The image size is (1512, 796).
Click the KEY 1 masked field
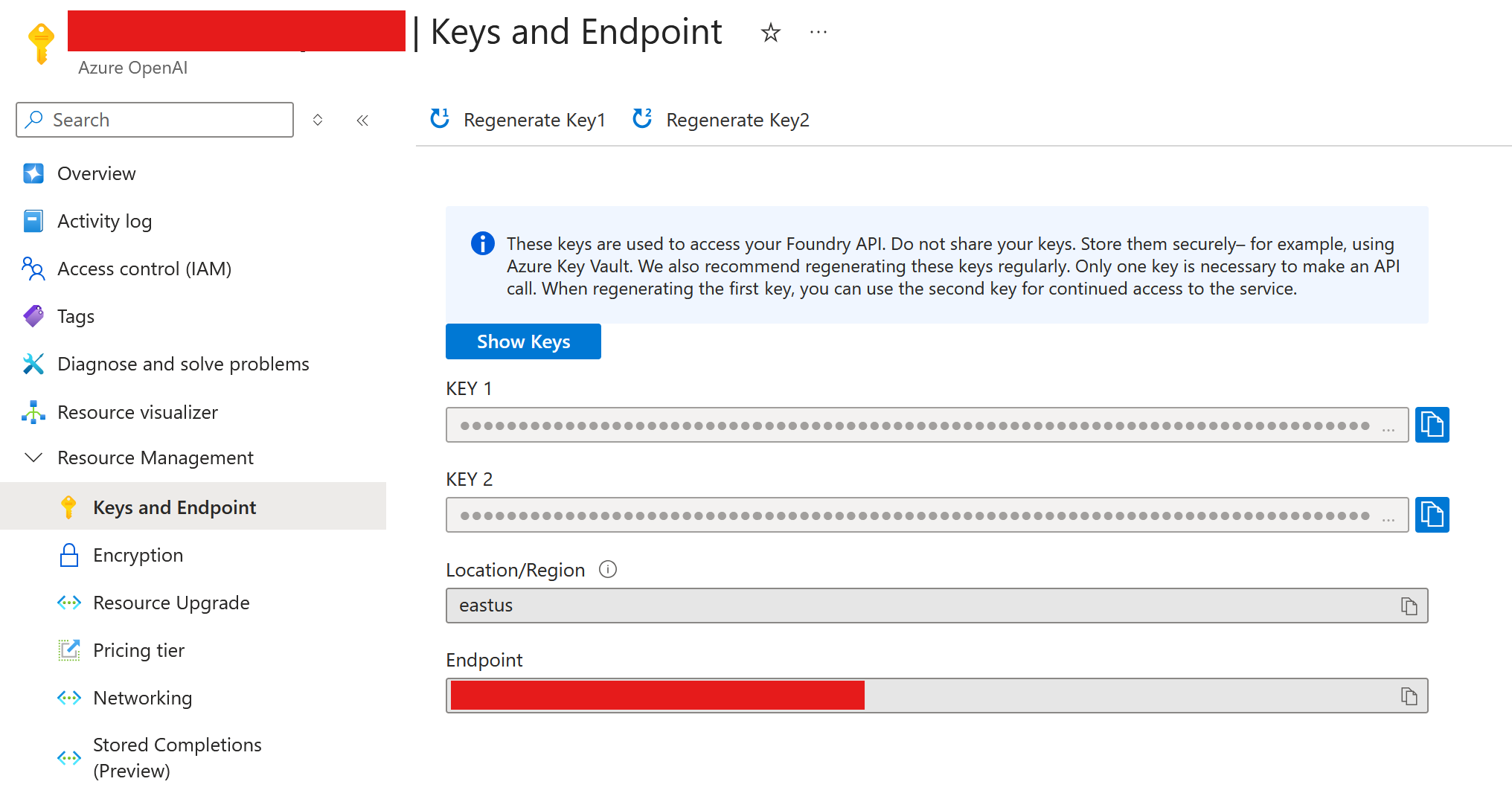tap(915, 425)
